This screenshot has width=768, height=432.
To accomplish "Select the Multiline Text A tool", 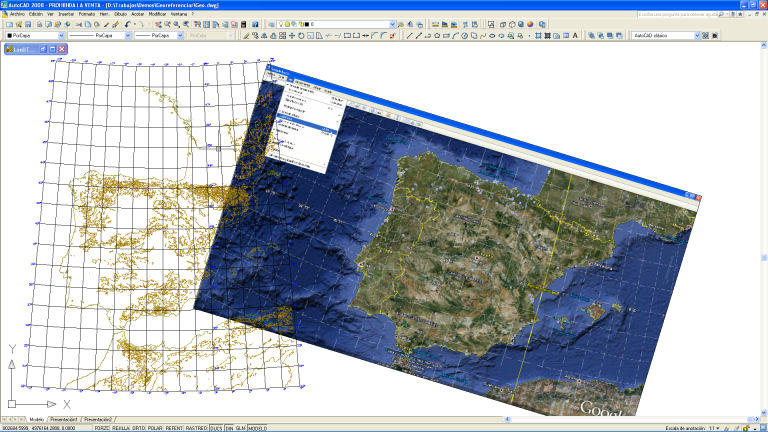I will tap(575, 35).
